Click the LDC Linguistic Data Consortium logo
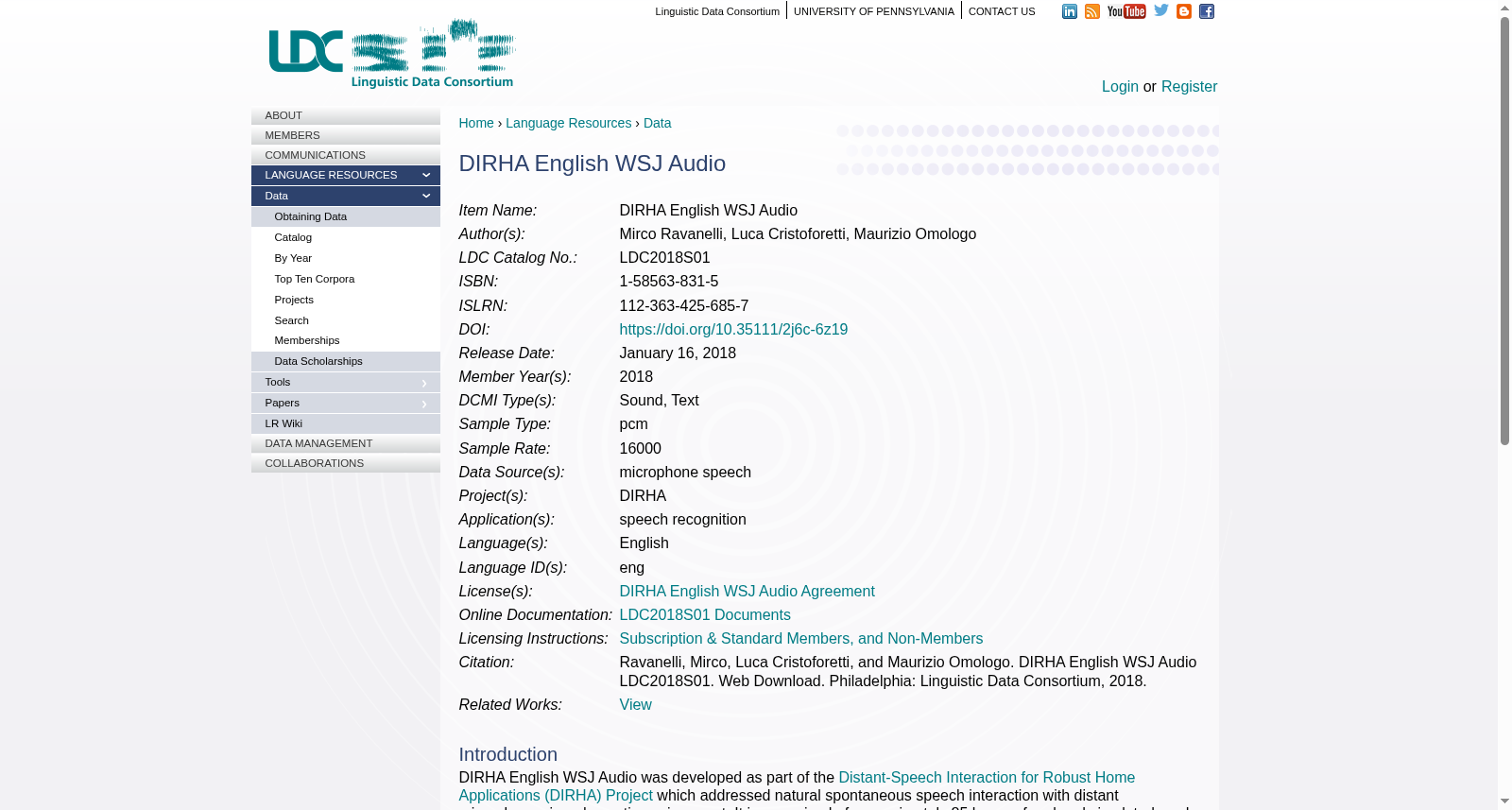 coord(392,54)
